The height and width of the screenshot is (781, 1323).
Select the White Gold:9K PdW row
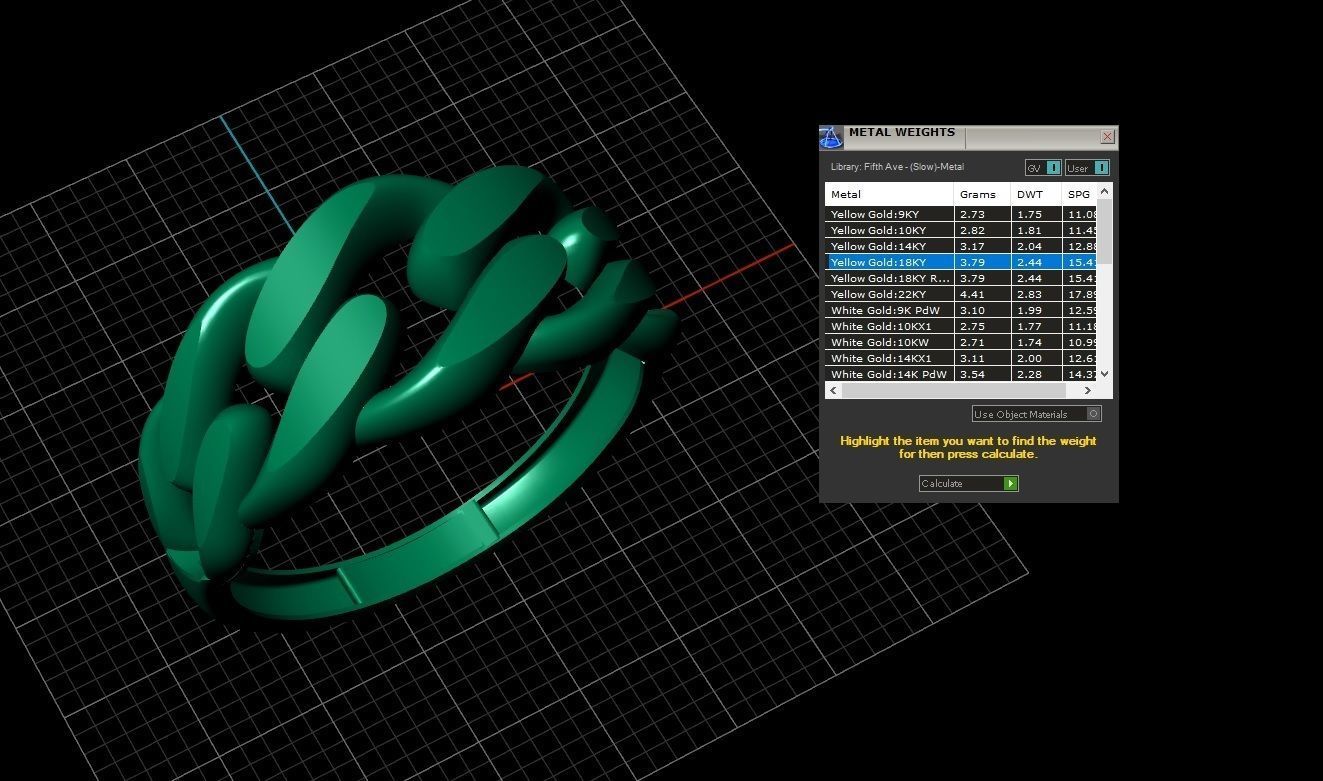coord(961,310)
